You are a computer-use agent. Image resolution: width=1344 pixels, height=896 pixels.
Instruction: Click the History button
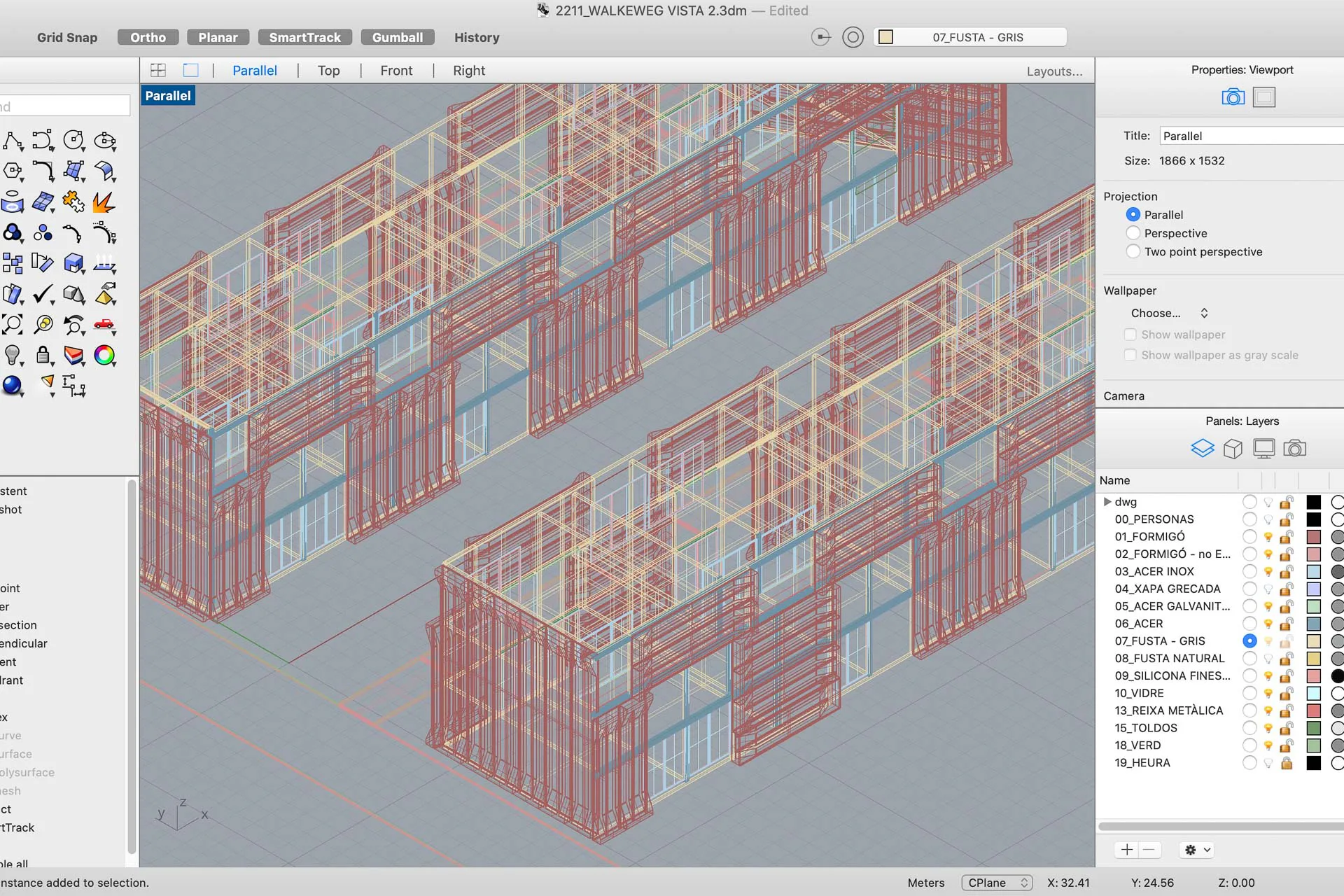[477, 37]
